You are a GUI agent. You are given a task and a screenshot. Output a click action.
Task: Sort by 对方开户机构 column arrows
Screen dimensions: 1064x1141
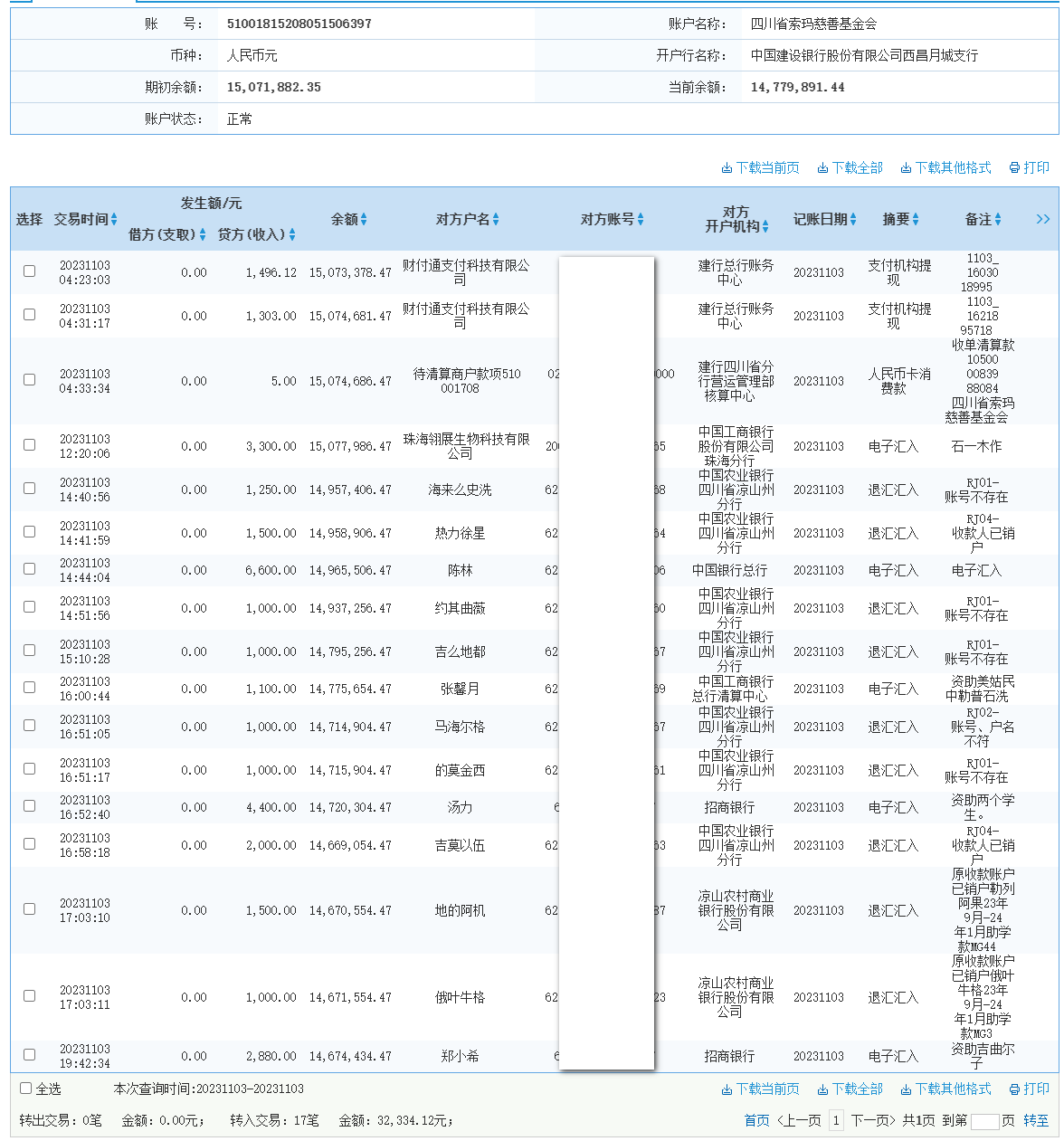765,227
